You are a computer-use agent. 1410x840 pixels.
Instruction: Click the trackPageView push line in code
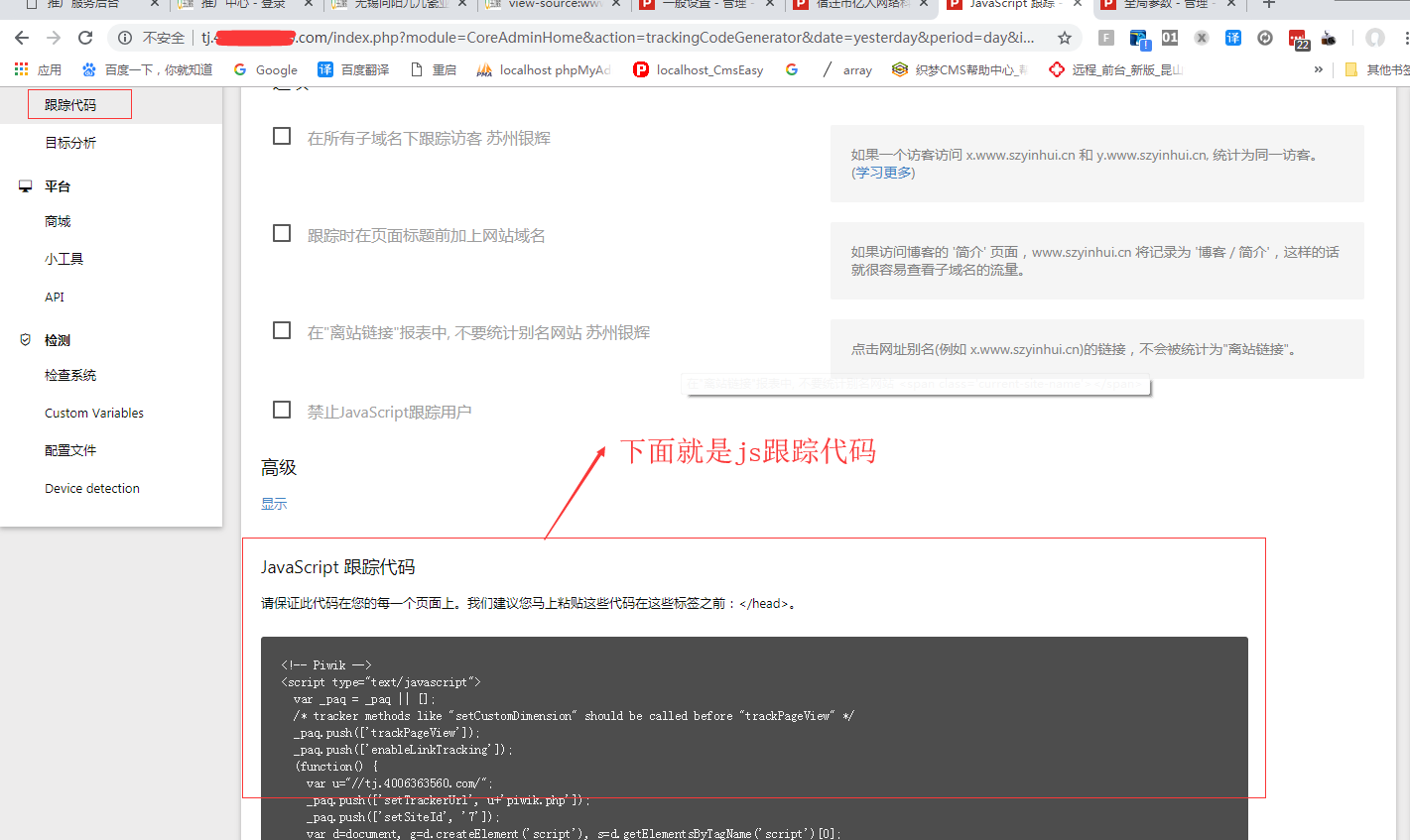(x=386, y=733)
